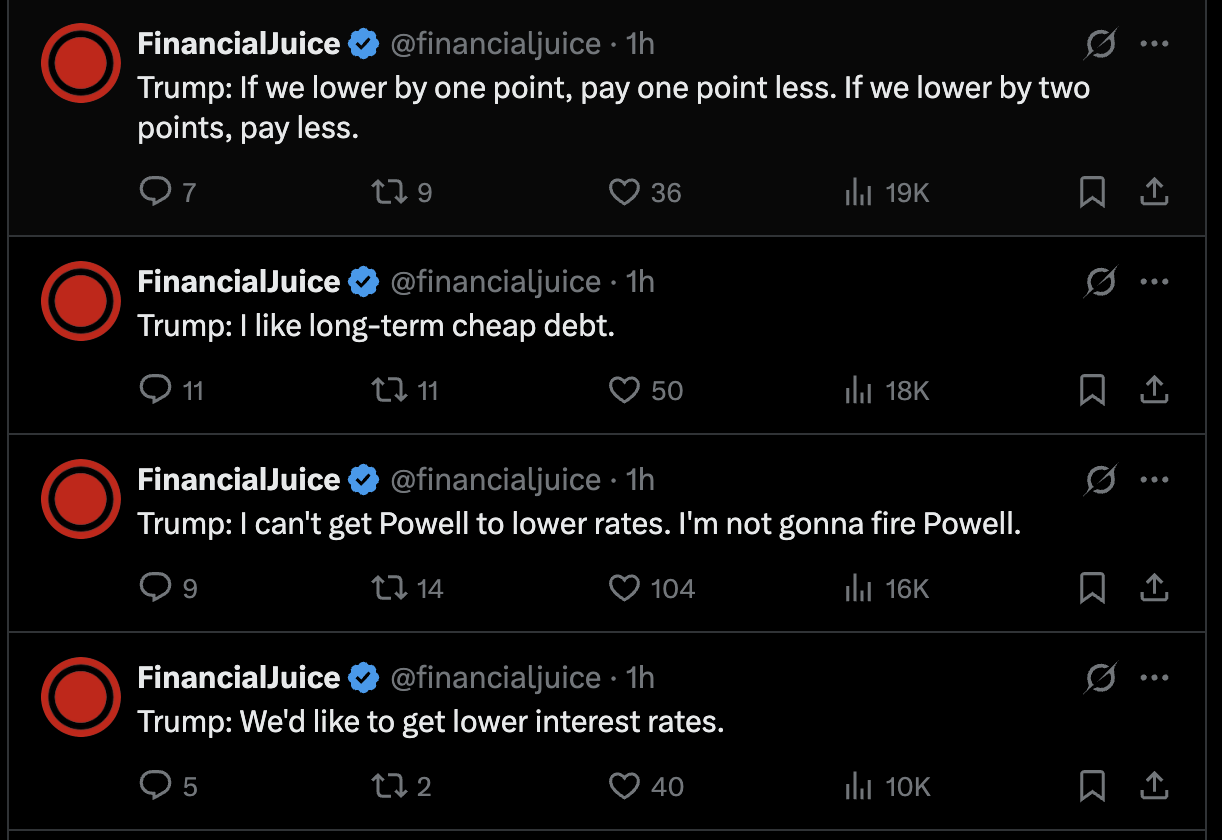Image resolution: width=1222 pixels, height=840 pixels.
Task: Like the 'not gonna fire Powell' tweet
Action: coord(624,587)
